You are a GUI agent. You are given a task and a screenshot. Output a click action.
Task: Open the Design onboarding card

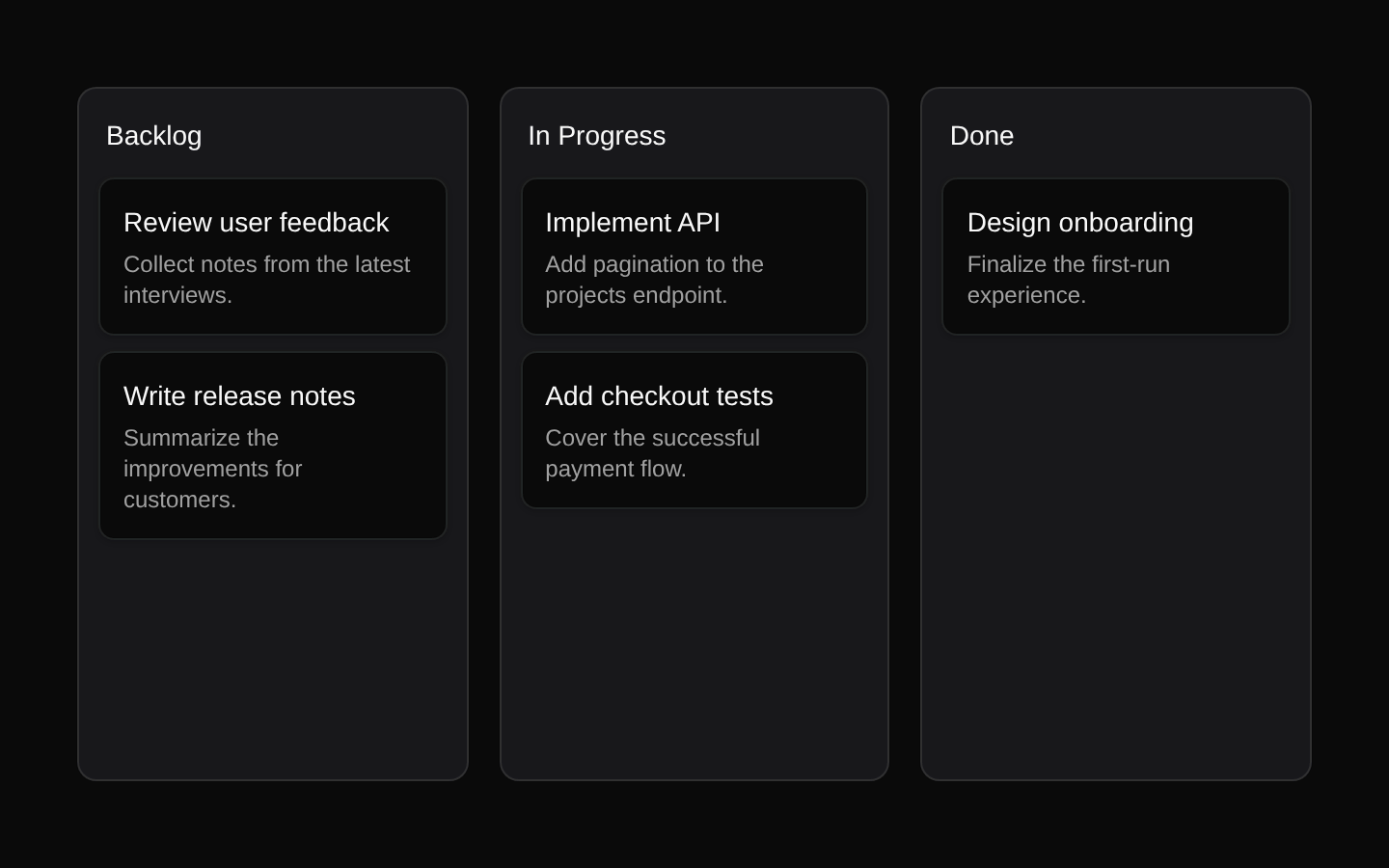(x=1116, y=257)
